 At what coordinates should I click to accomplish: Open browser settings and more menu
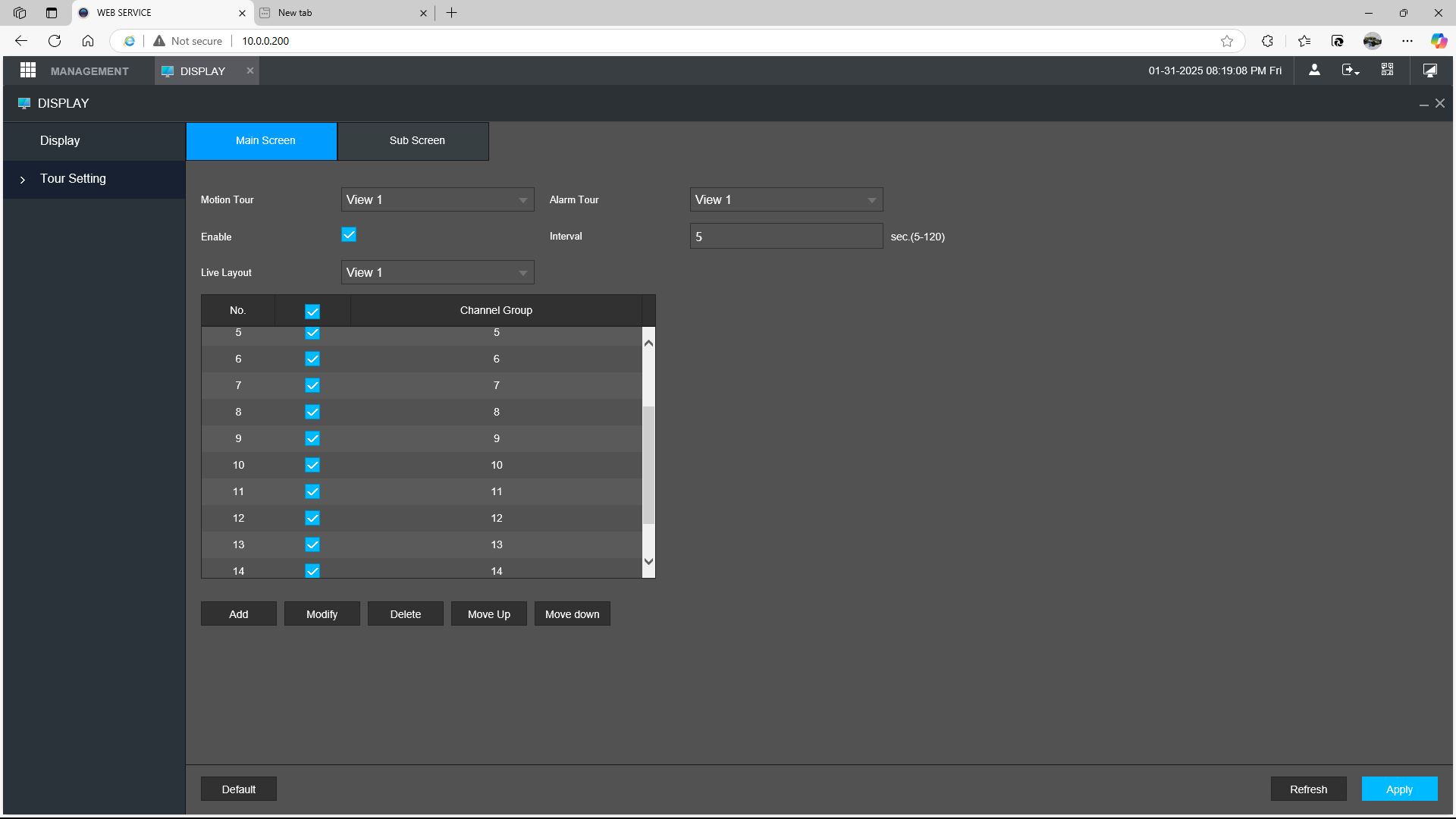[1407, 41]
